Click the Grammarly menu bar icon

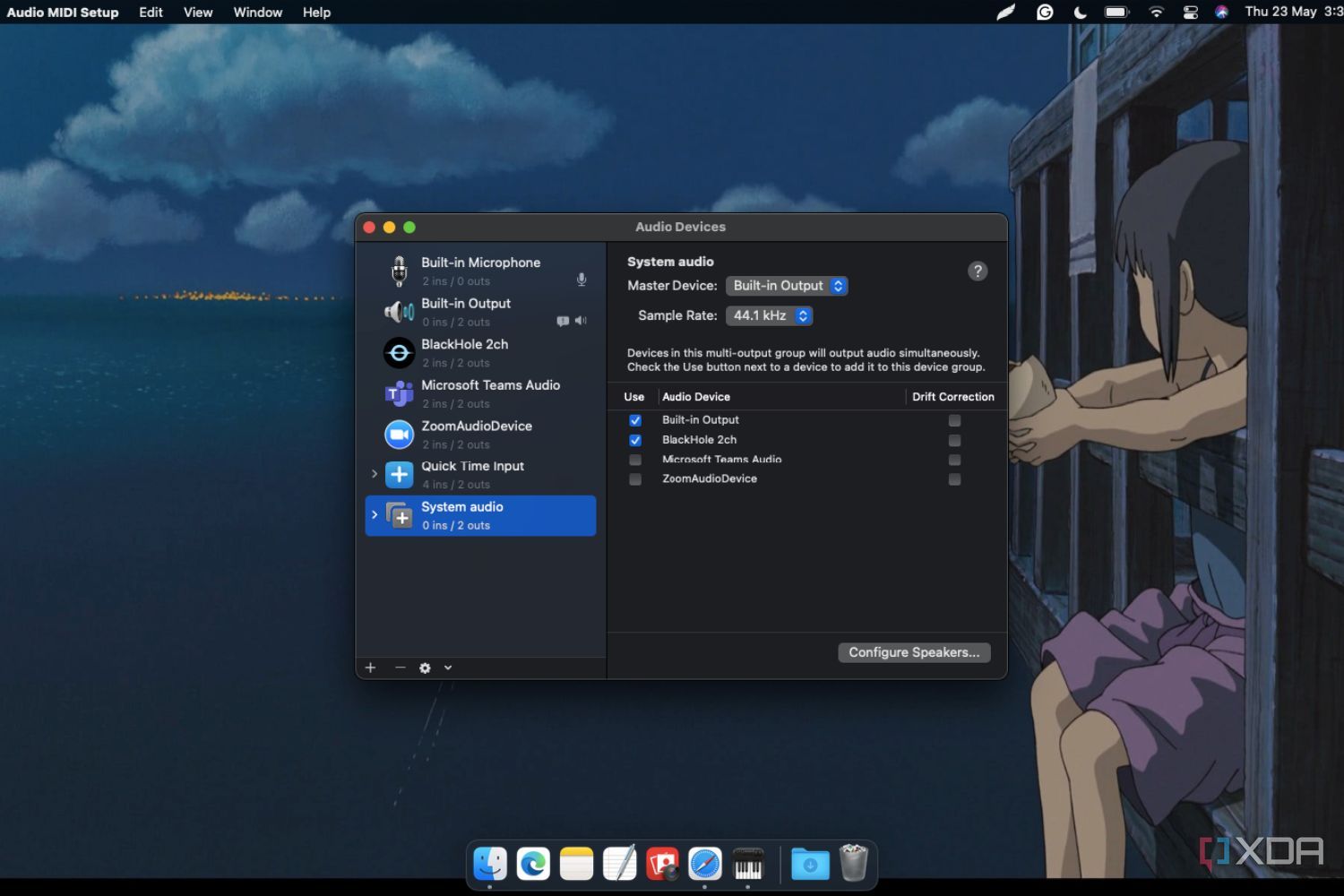click(x=1045, y=12)
